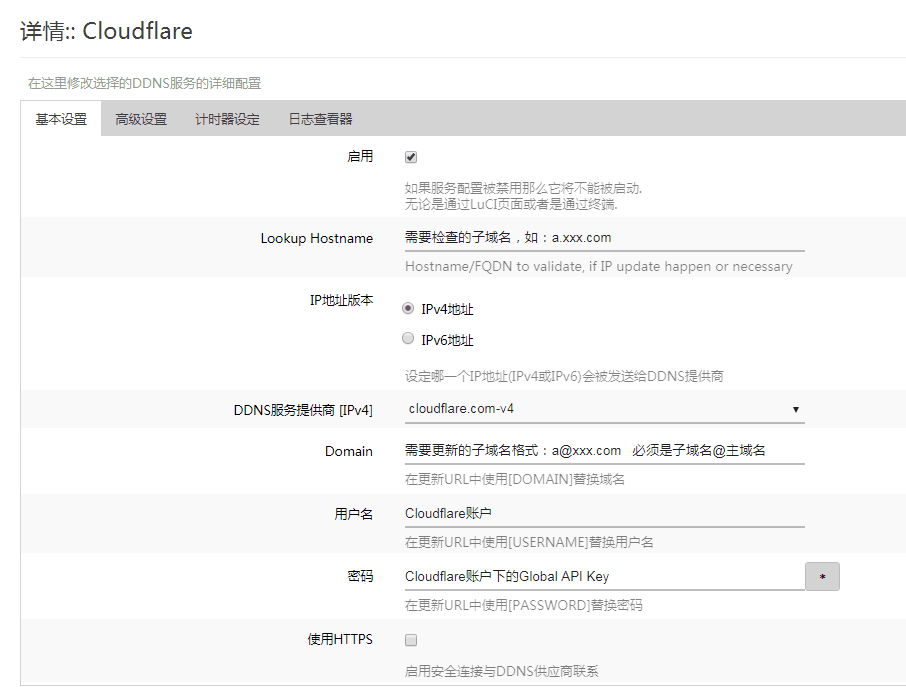
Task: Click the 详情:: Cloudflare page heading
Action: click(106, 31)
